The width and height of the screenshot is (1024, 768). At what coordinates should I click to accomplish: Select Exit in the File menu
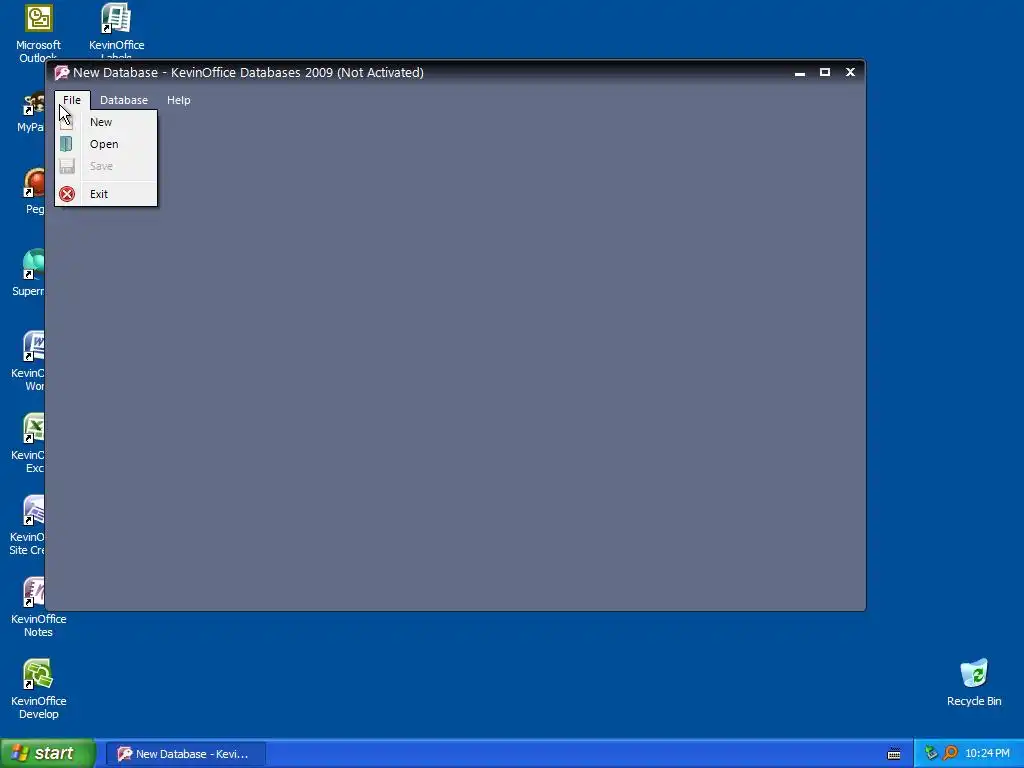coord(106,194)
